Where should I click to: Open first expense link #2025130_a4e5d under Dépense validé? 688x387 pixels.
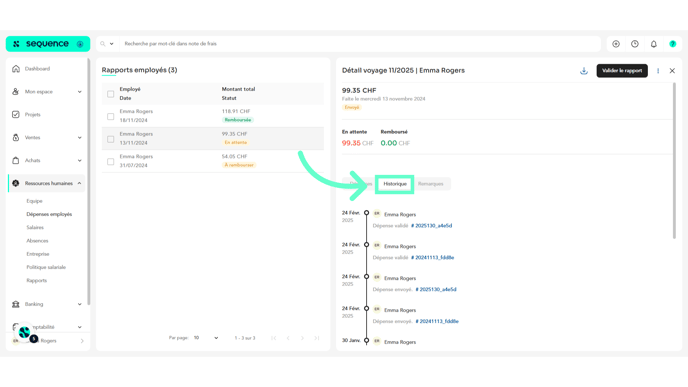[431, 226]
